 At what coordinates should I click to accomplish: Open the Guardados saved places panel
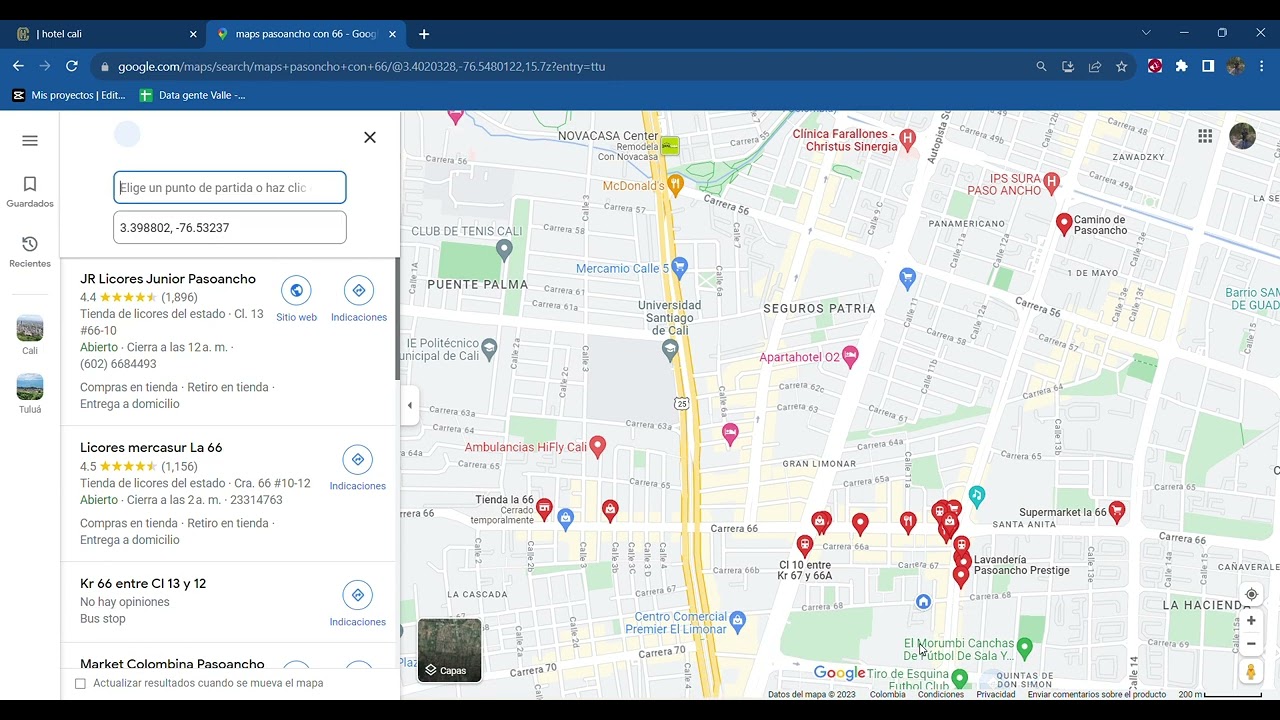pos(30,192)
